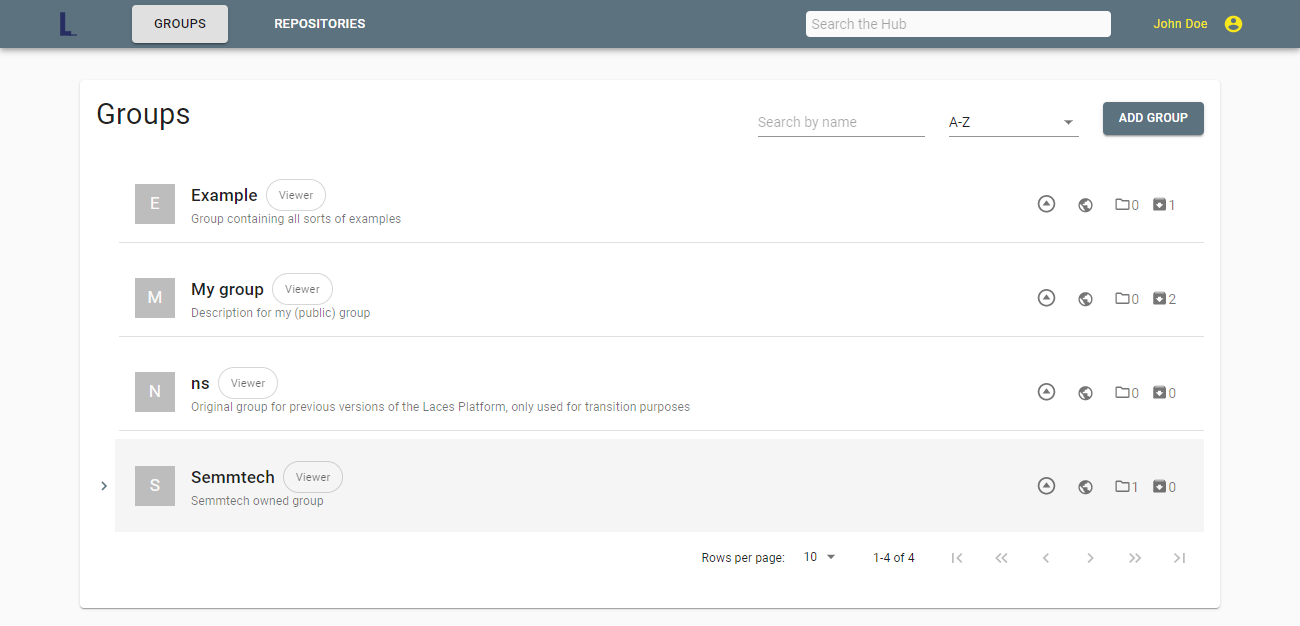The width and height of the screenshot is (1300, 626).
Task: Open the John Doe account avatar icon
Action: pos(1233,24)
